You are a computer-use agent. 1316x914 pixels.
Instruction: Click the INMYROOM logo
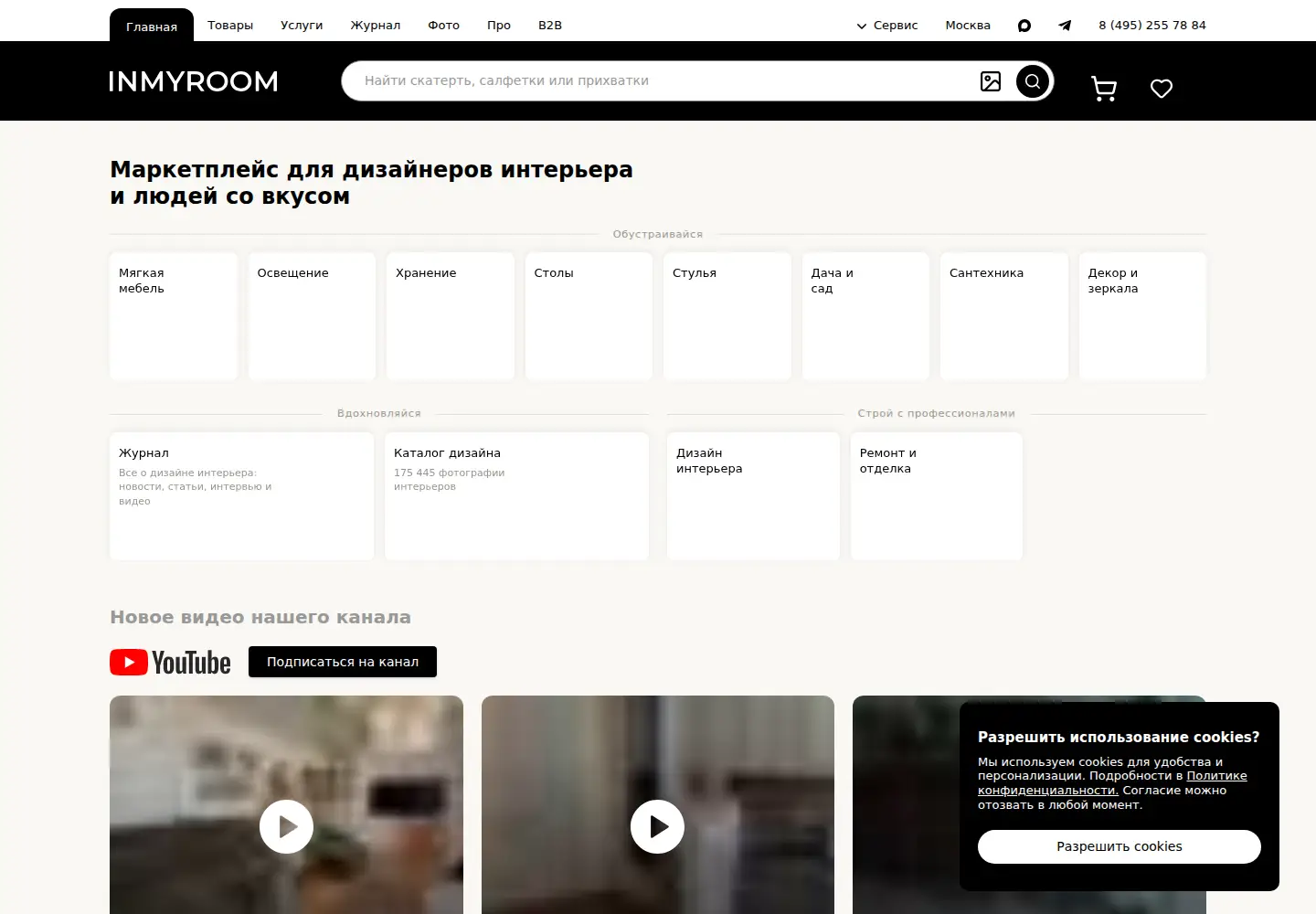coord(193,81)
